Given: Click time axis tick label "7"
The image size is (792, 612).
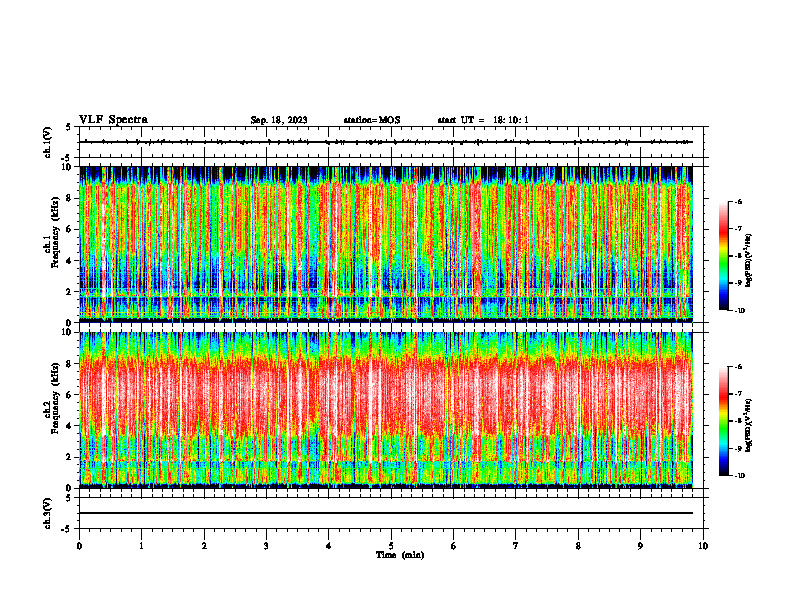Looking at the screenshot, I should [x=516, y=546].
